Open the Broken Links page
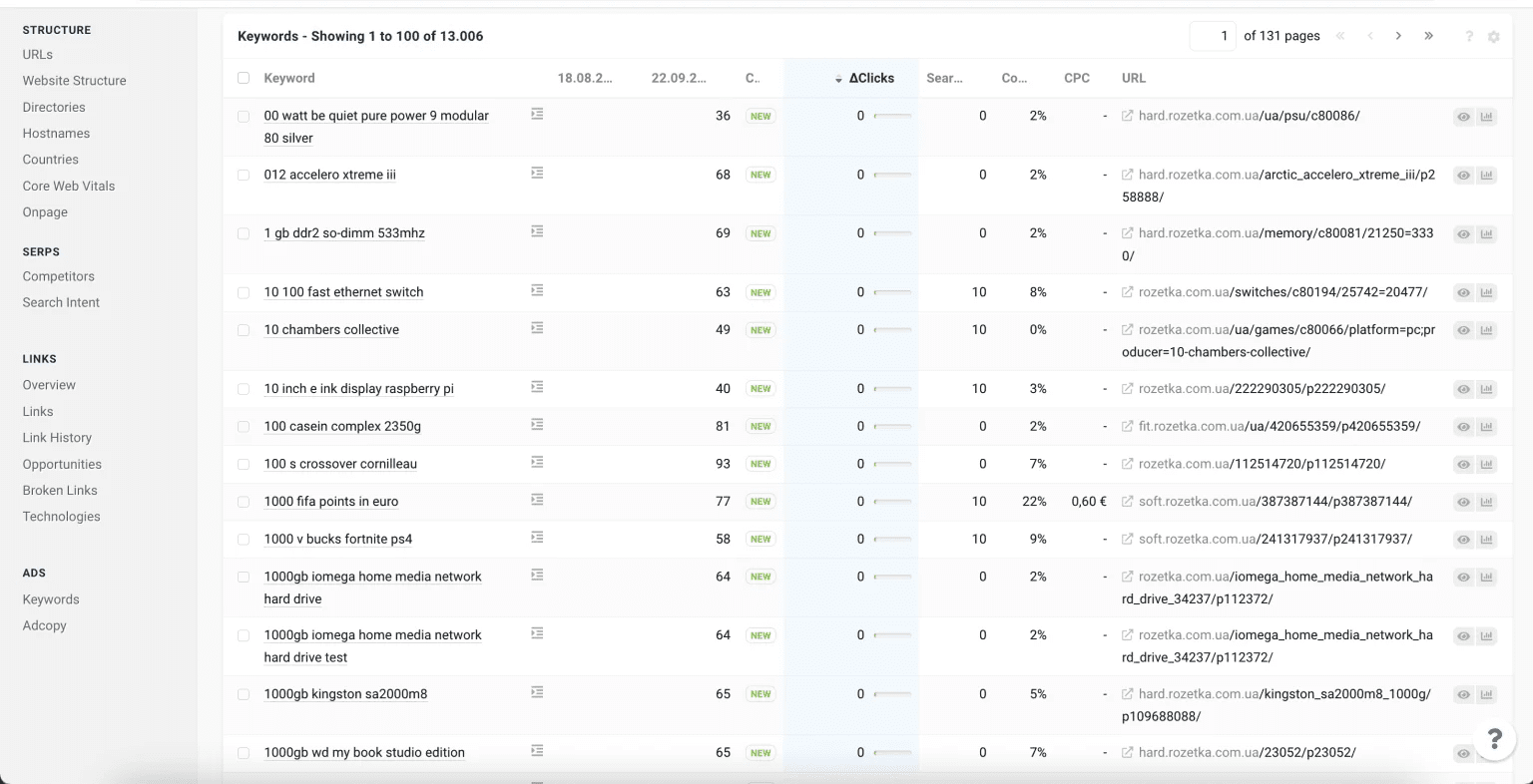Viewport: 1533px width, 784px height. (x=60, y=490)
